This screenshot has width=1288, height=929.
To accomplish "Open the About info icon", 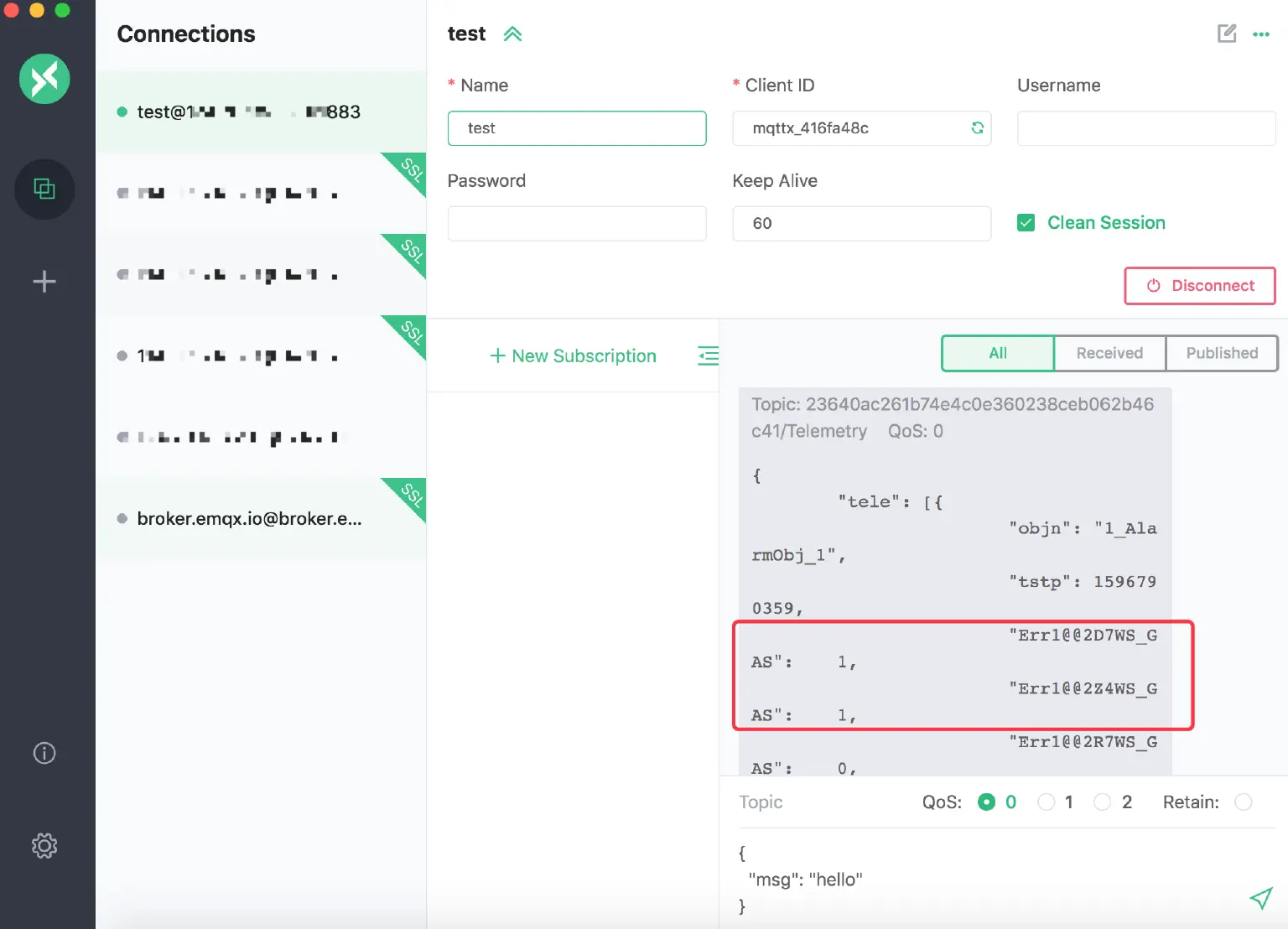I will pyautogui.click(x=44, y=753).
